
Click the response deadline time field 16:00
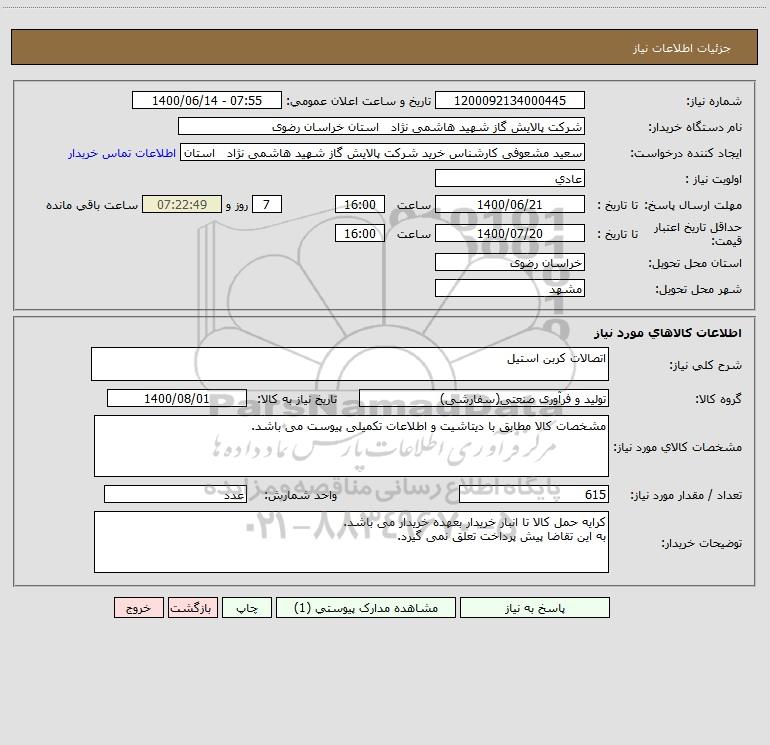coord(359,204)
